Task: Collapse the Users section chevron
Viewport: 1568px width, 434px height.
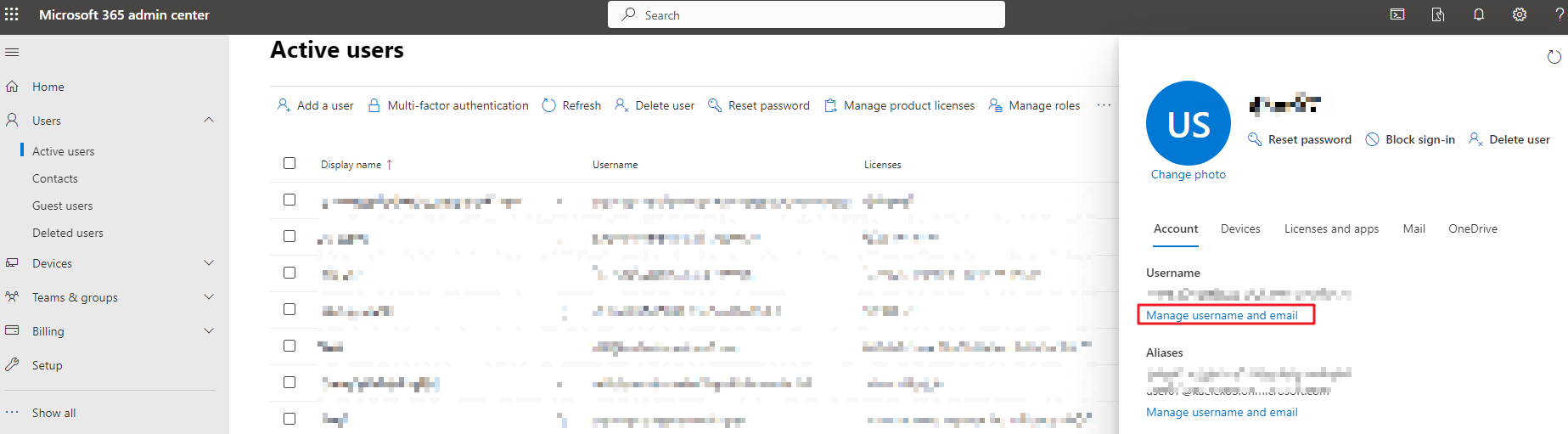Action: 209,120
